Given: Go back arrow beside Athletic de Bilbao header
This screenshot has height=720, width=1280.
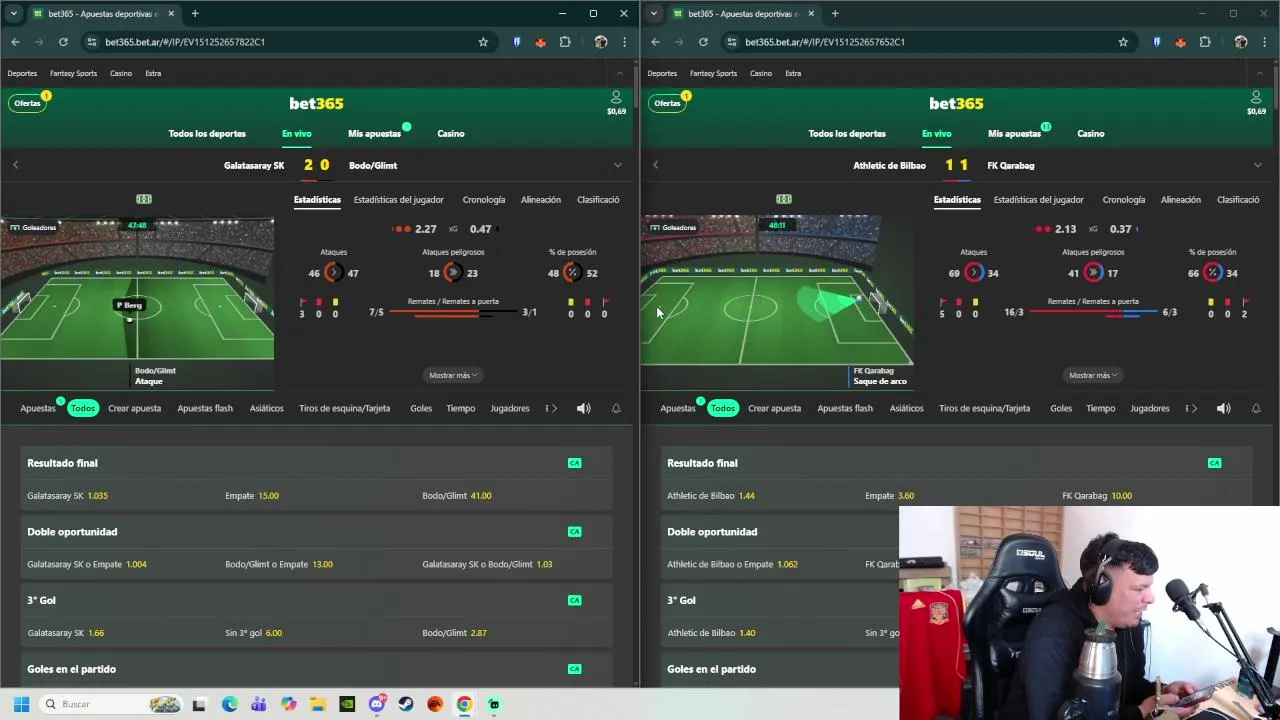Looking at the screenshot, I should coord(655,165).
